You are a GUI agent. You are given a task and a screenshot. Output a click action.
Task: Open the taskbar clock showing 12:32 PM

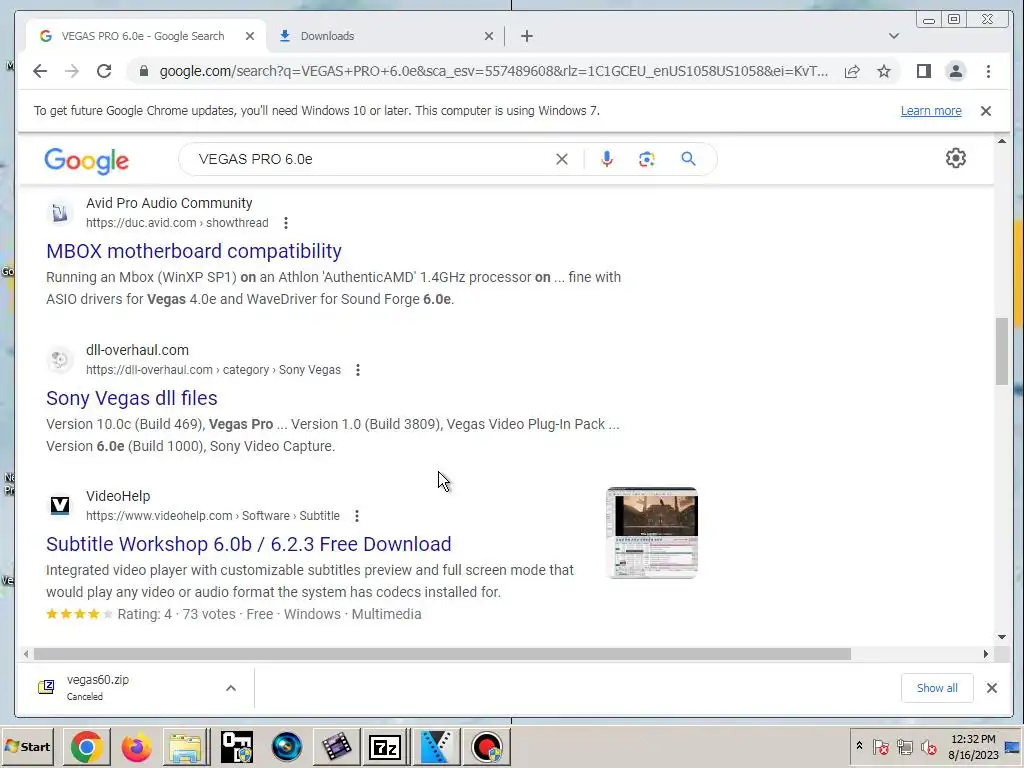click(973, 746)
